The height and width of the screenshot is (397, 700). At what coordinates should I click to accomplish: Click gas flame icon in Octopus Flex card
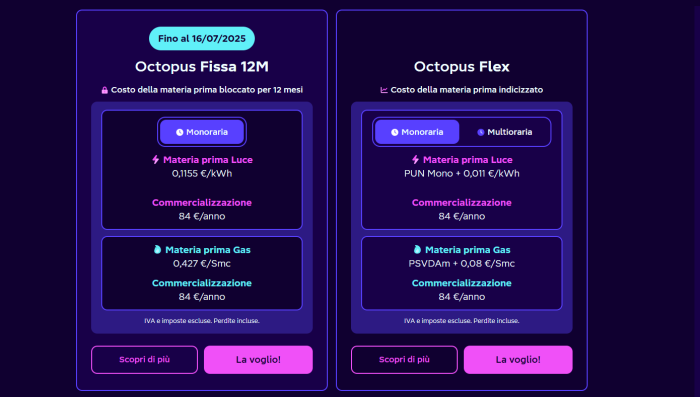coord(417,249)
